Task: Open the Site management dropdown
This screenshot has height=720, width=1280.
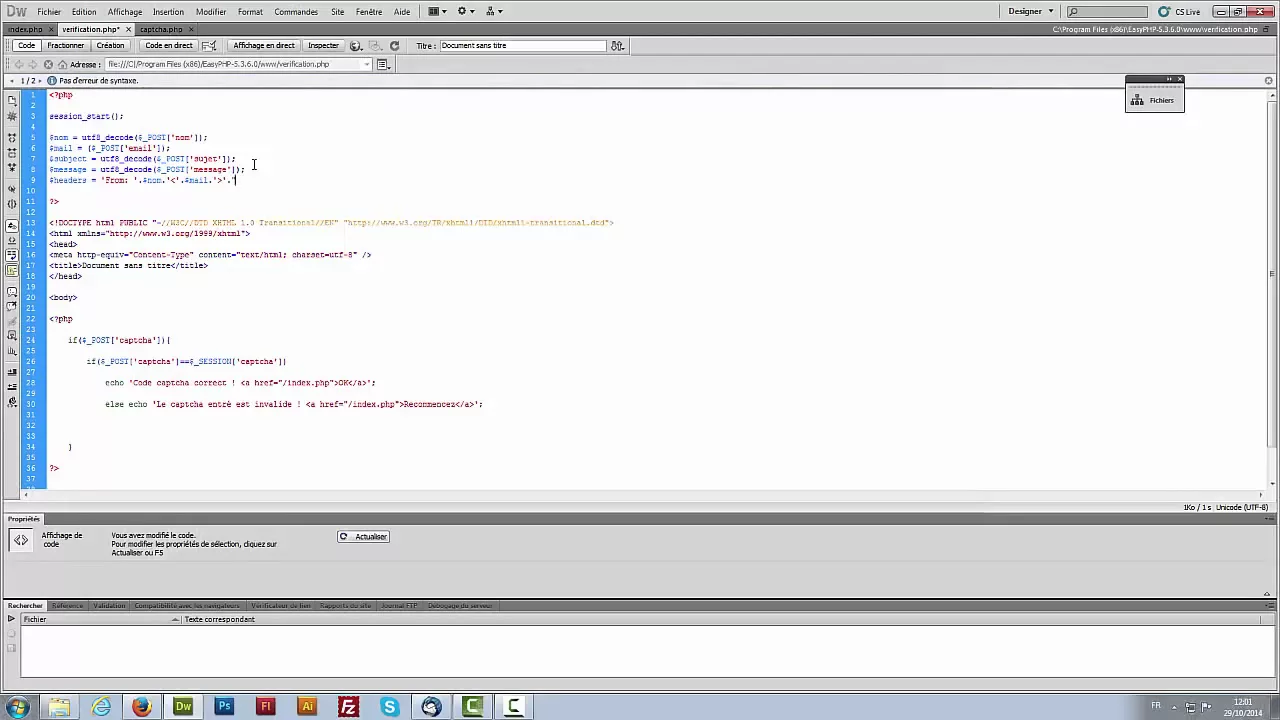Action: click(494, 12)
